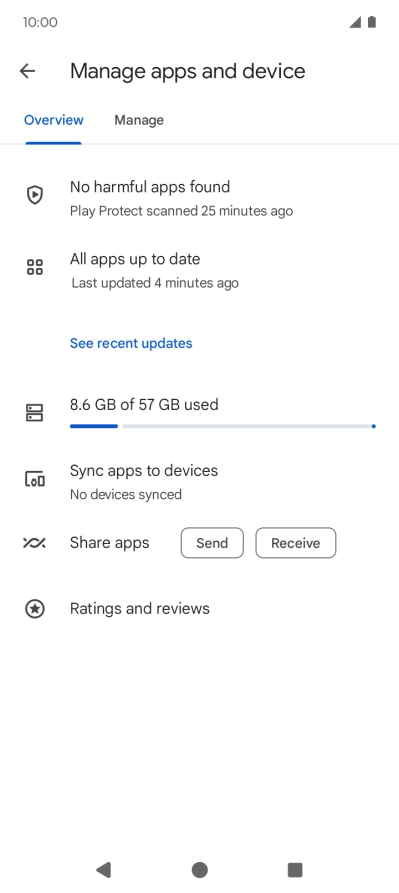Tap the Send button for sharing apps
The image size is (399, 893).
(x=212, y=543)
